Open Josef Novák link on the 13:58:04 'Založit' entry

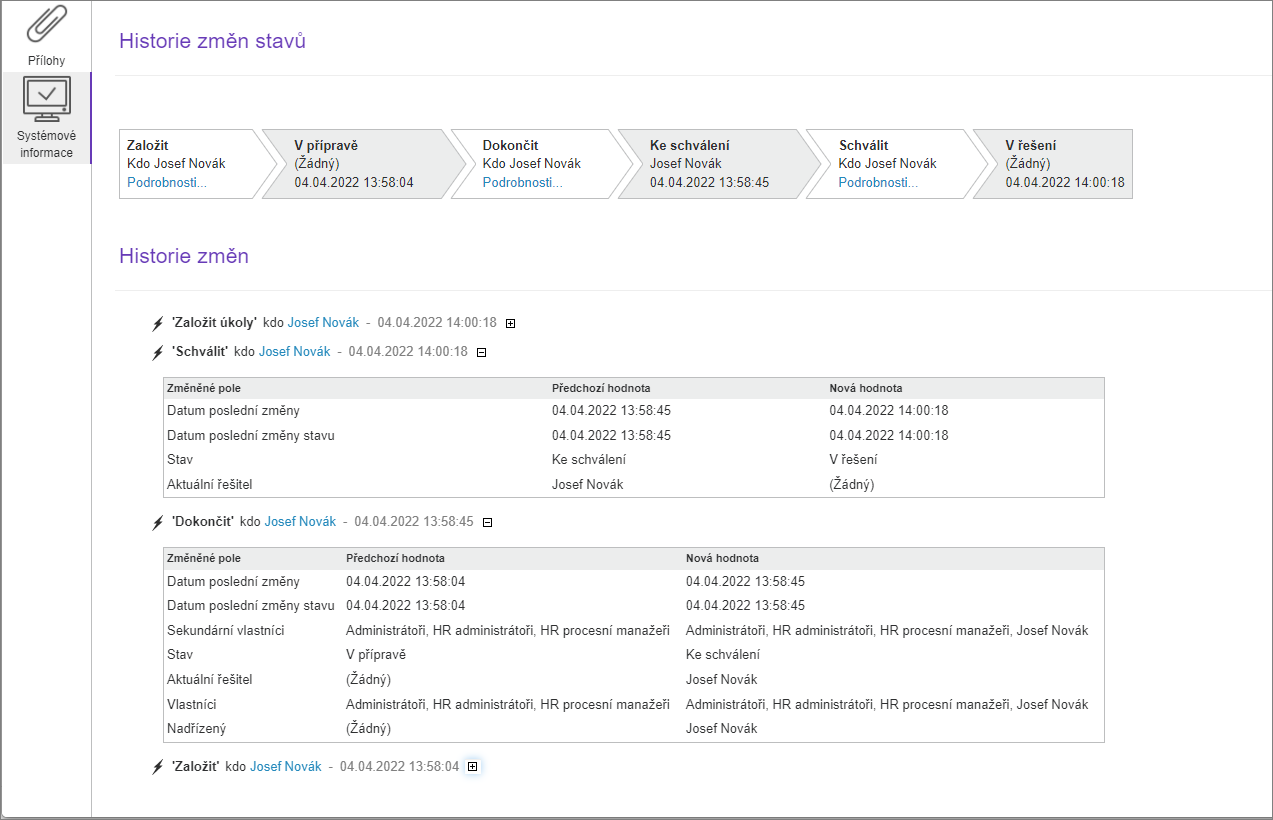click(286, 767)
